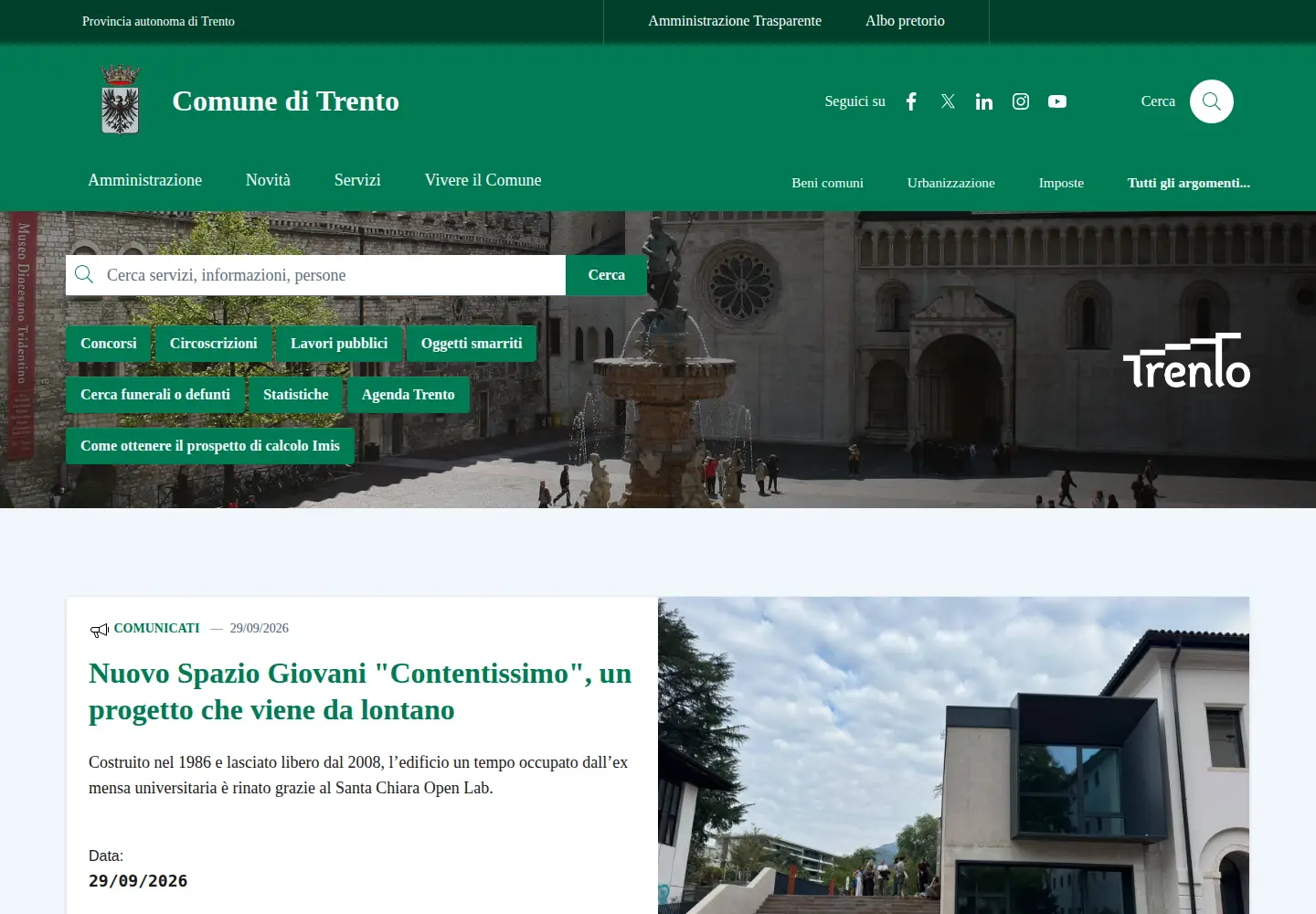Screen dimensions: 1316x914
Task: Open the Imis calculation prospectus shortcut
Action: click(210, 446)
